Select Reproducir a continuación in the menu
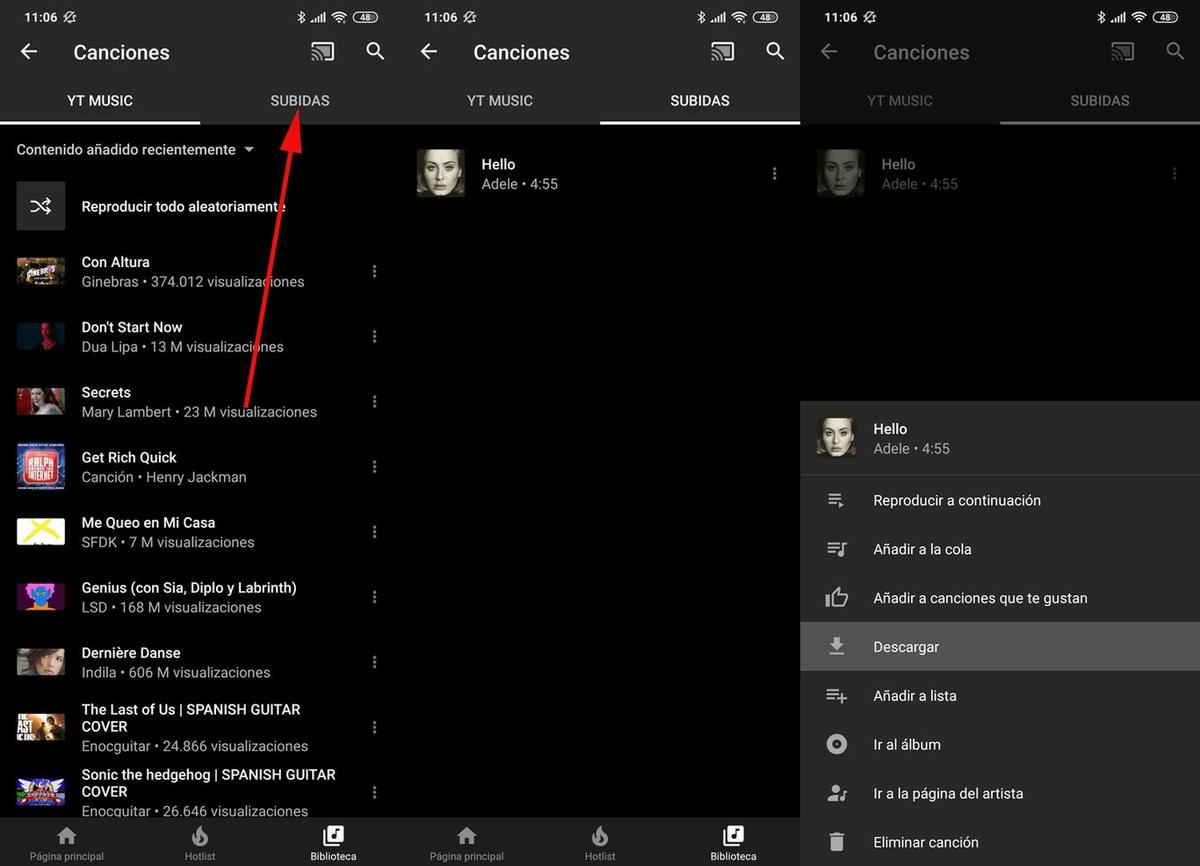This screenshot has width=1200, height=866. tap(836, 500)
